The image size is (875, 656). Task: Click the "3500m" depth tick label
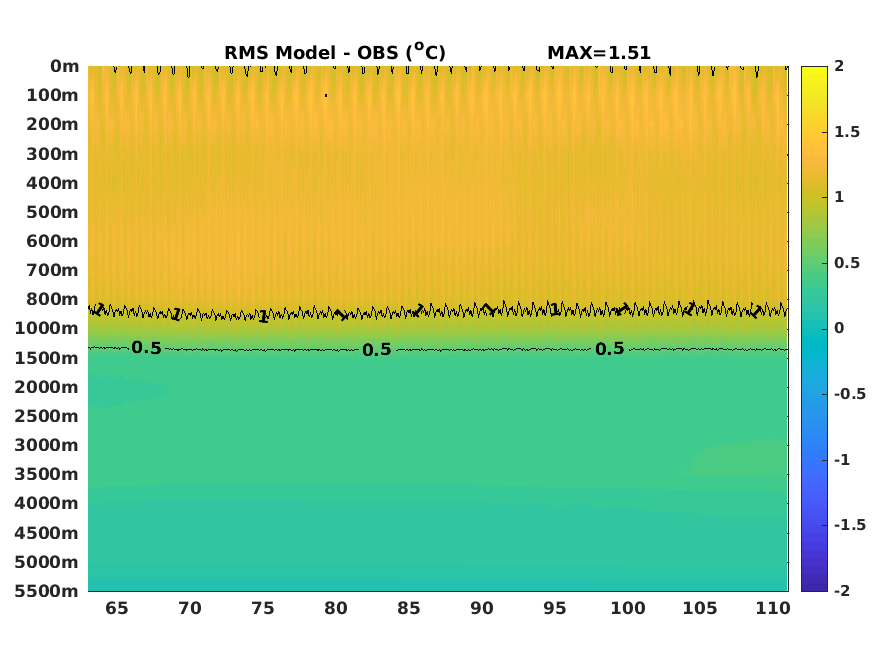coord(47,474)
